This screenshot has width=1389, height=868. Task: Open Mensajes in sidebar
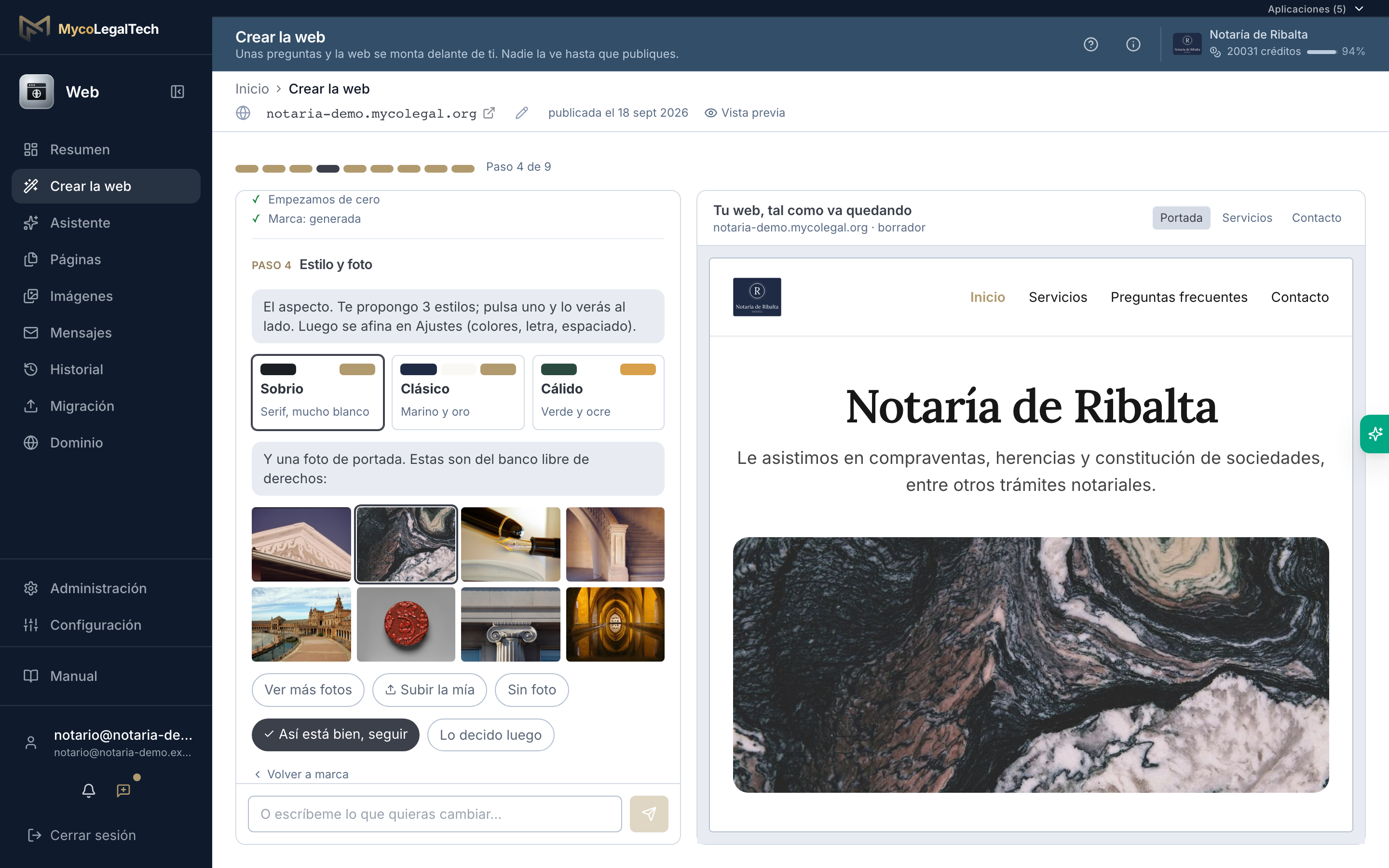click(x=106, y=333)
